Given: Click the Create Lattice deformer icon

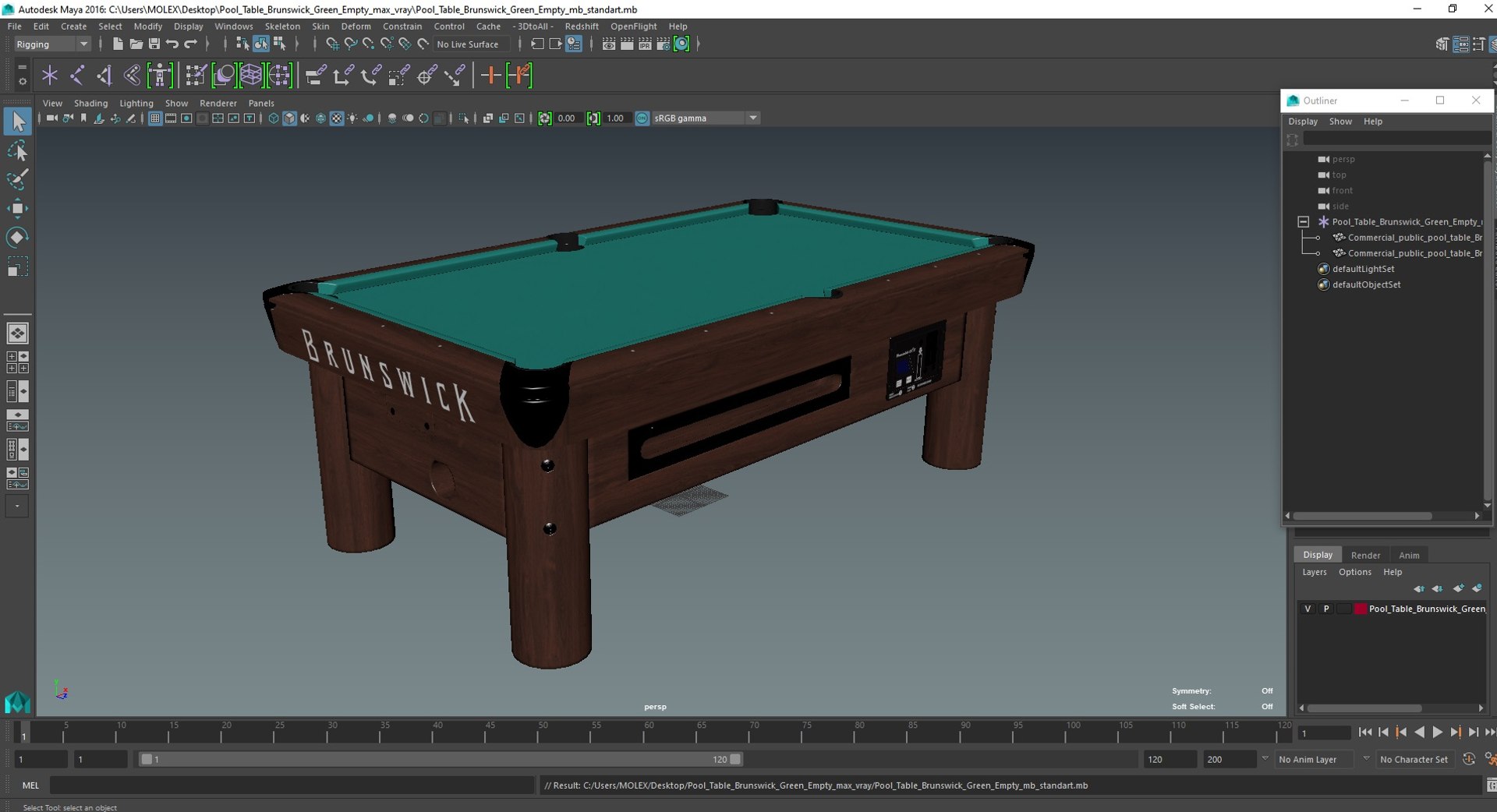Looking at the screenshot, I should click(x=251, y=76).
